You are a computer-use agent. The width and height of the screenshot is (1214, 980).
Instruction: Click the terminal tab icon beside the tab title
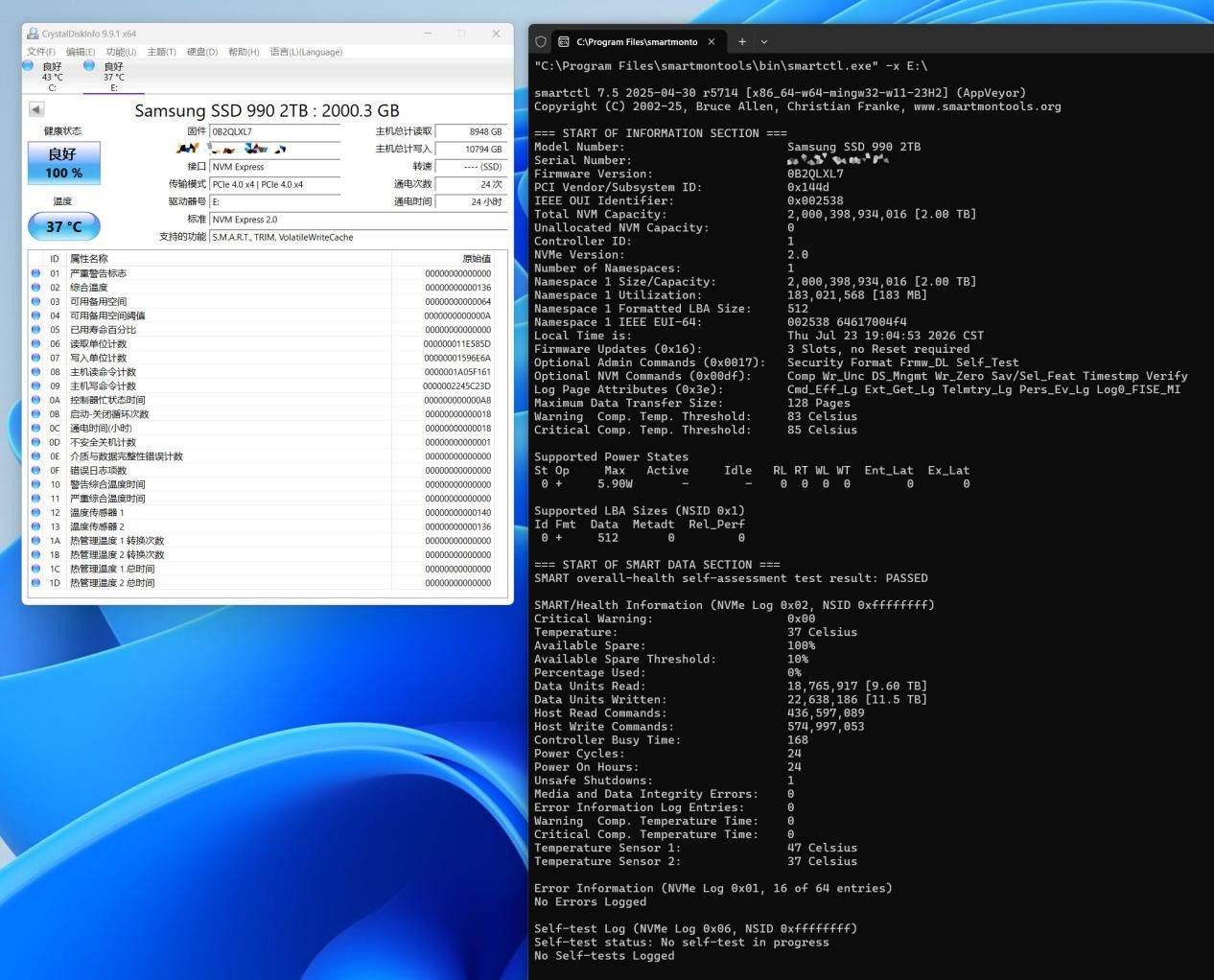(x=564, y=42)
